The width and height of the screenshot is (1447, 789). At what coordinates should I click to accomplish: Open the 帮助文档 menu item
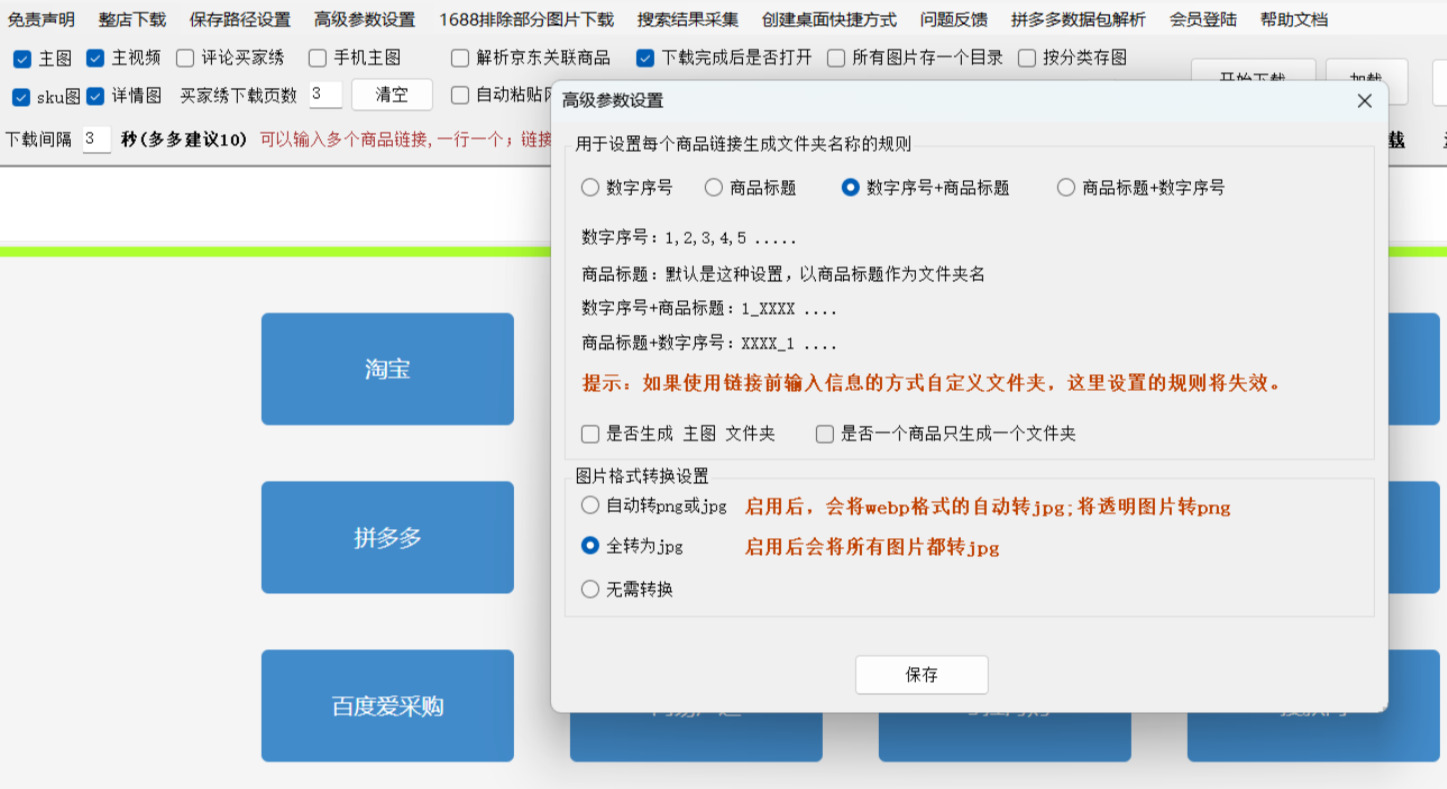1294,19
